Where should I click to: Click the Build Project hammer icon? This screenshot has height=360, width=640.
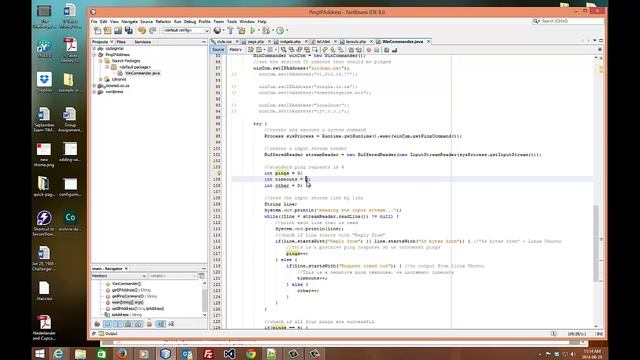[230, 31]
